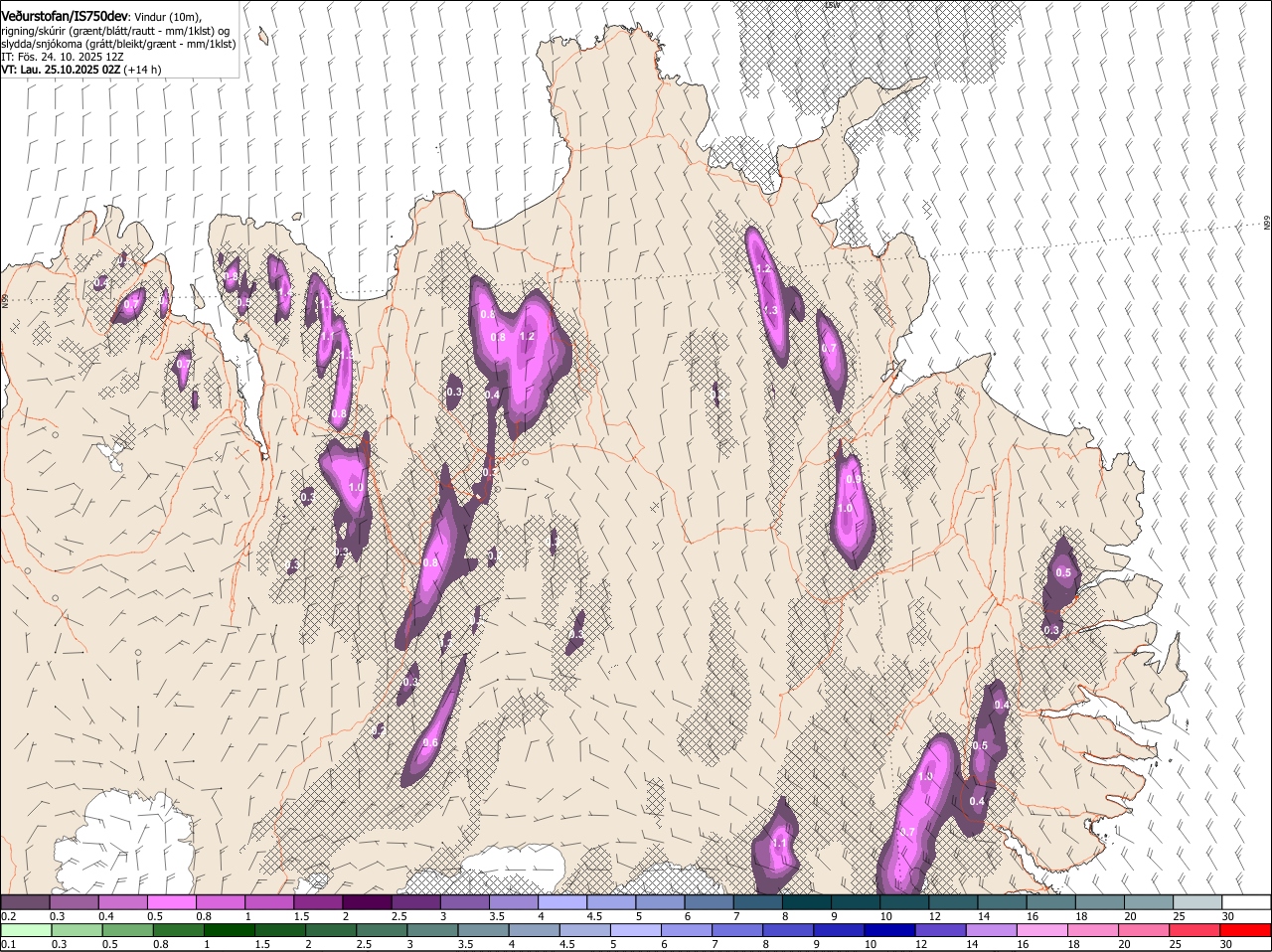Select upper bar swatch above its 9 label
Viewport: 1272px width, 952px height.
point(855,902)
